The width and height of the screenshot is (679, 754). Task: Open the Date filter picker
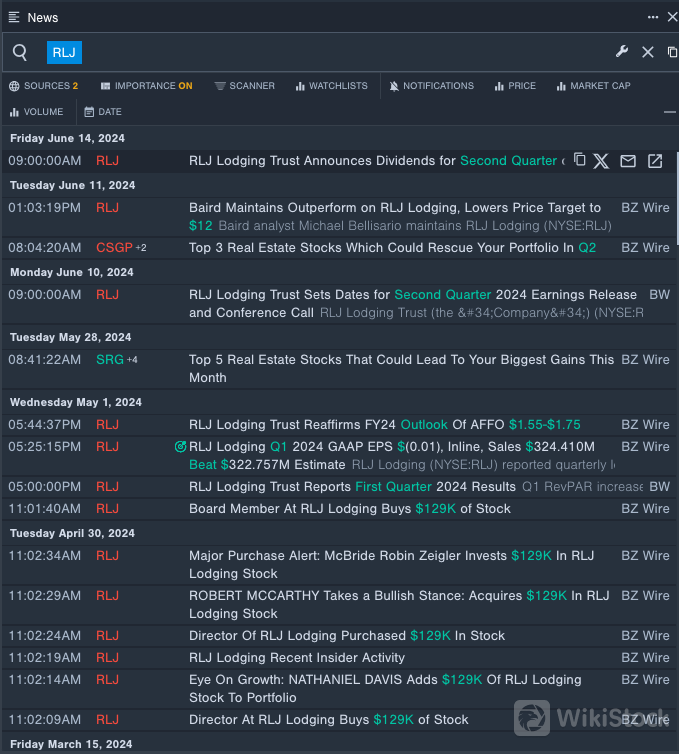(103, 112)
